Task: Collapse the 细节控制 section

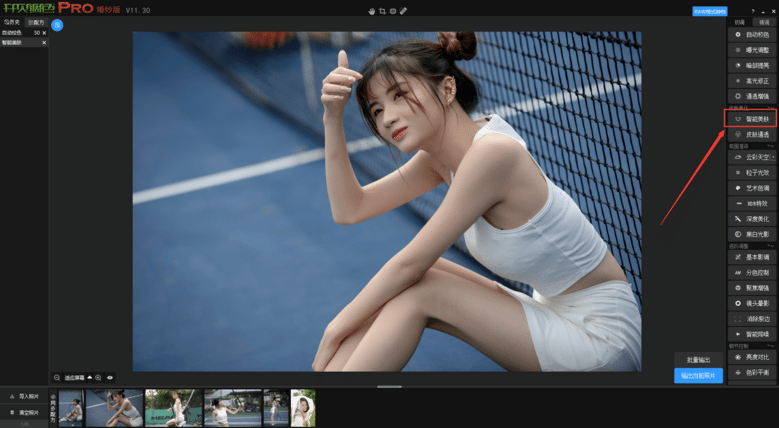Action: [x=772, y=345]
